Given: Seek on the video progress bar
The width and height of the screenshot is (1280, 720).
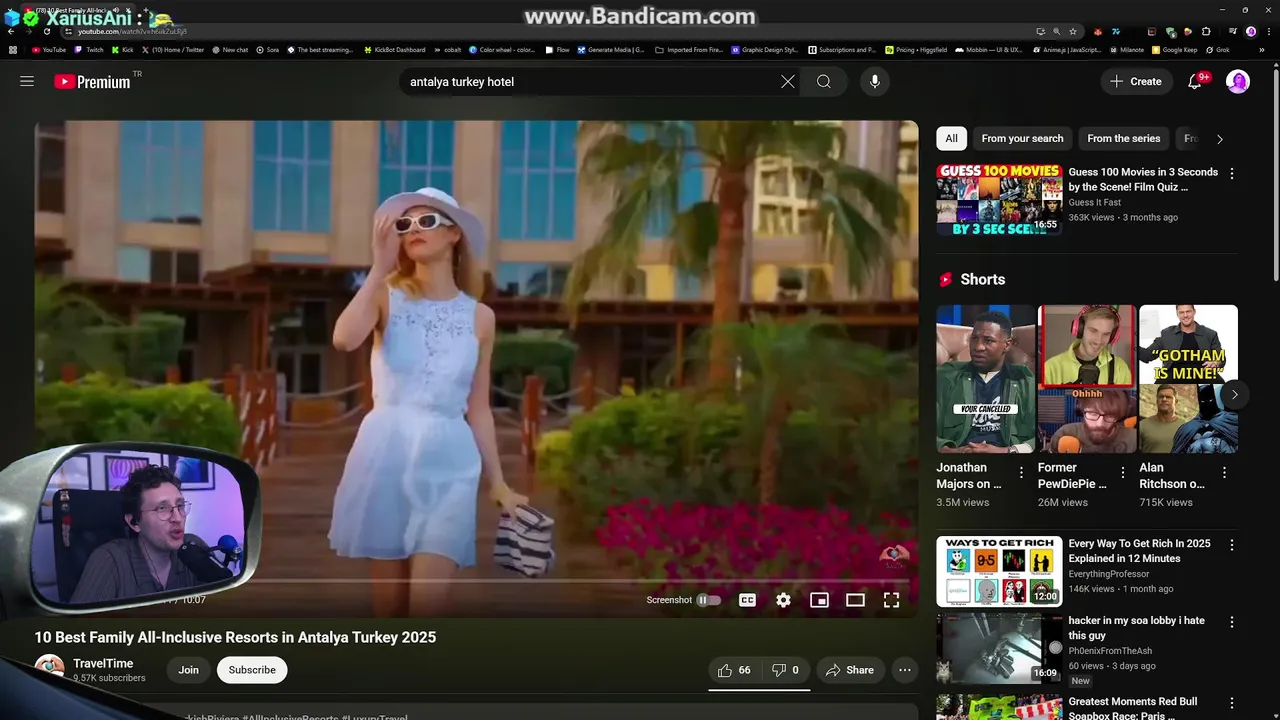Looking at the screenshot, I should click(583, 581).
